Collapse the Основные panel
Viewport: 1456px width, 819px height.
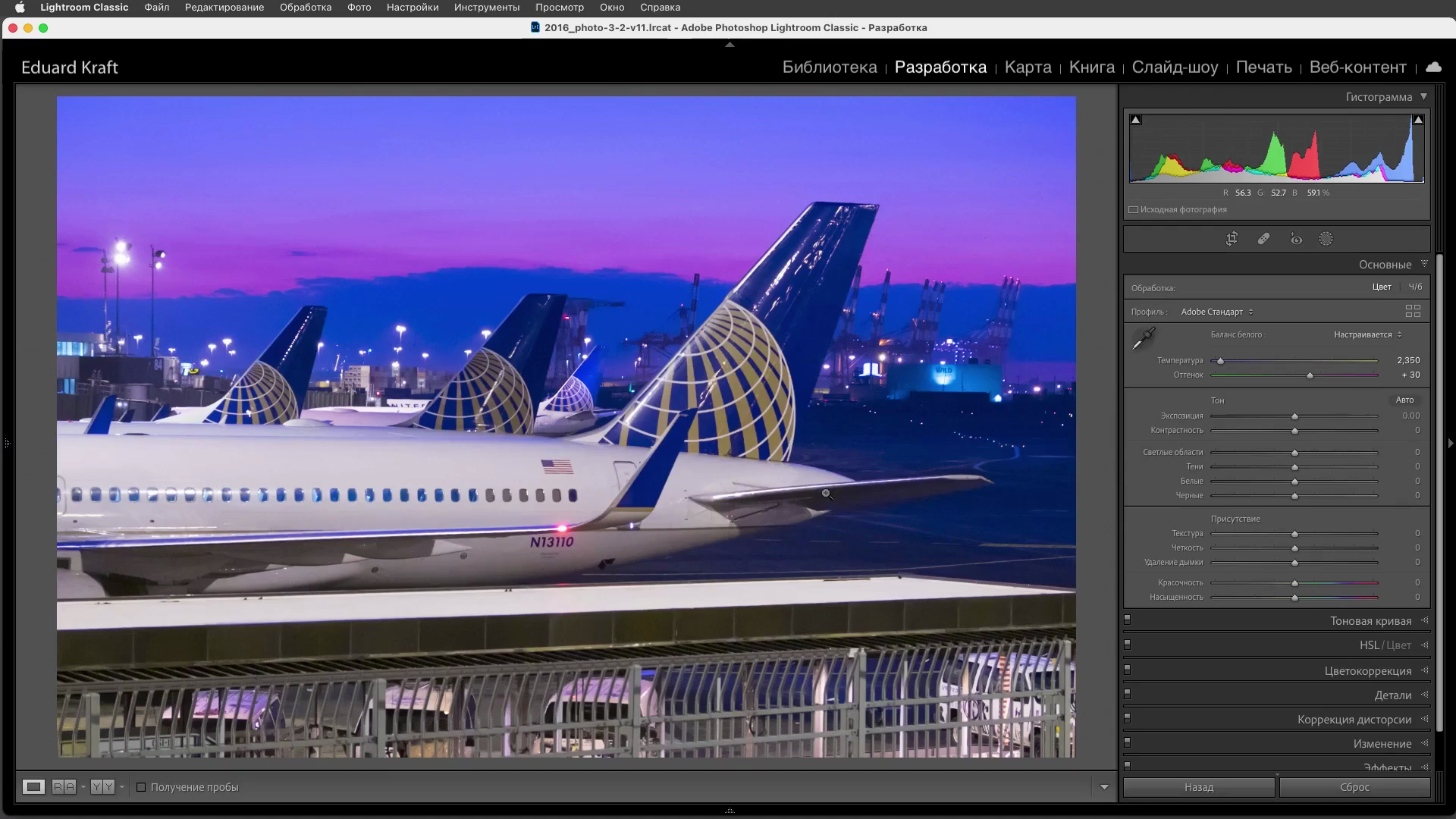tap(1424, 265)
